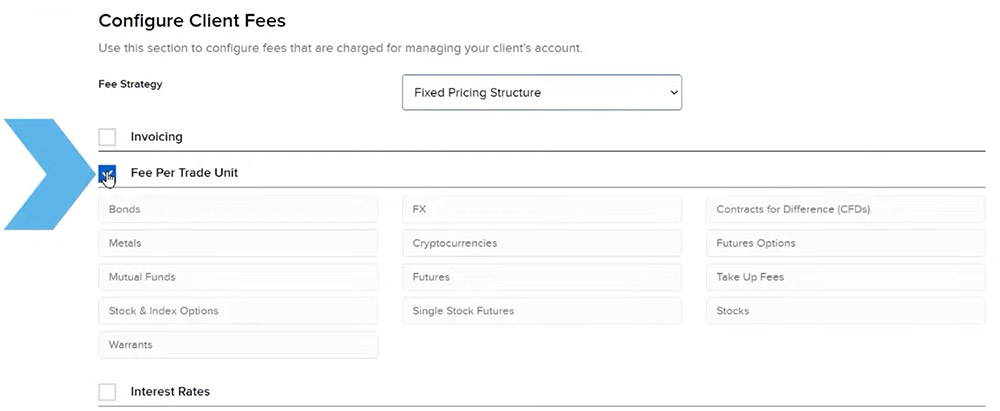Tick the Interest Rates checkbox
The width and height of the screenshot is (1000, 411).
[107, 391]
